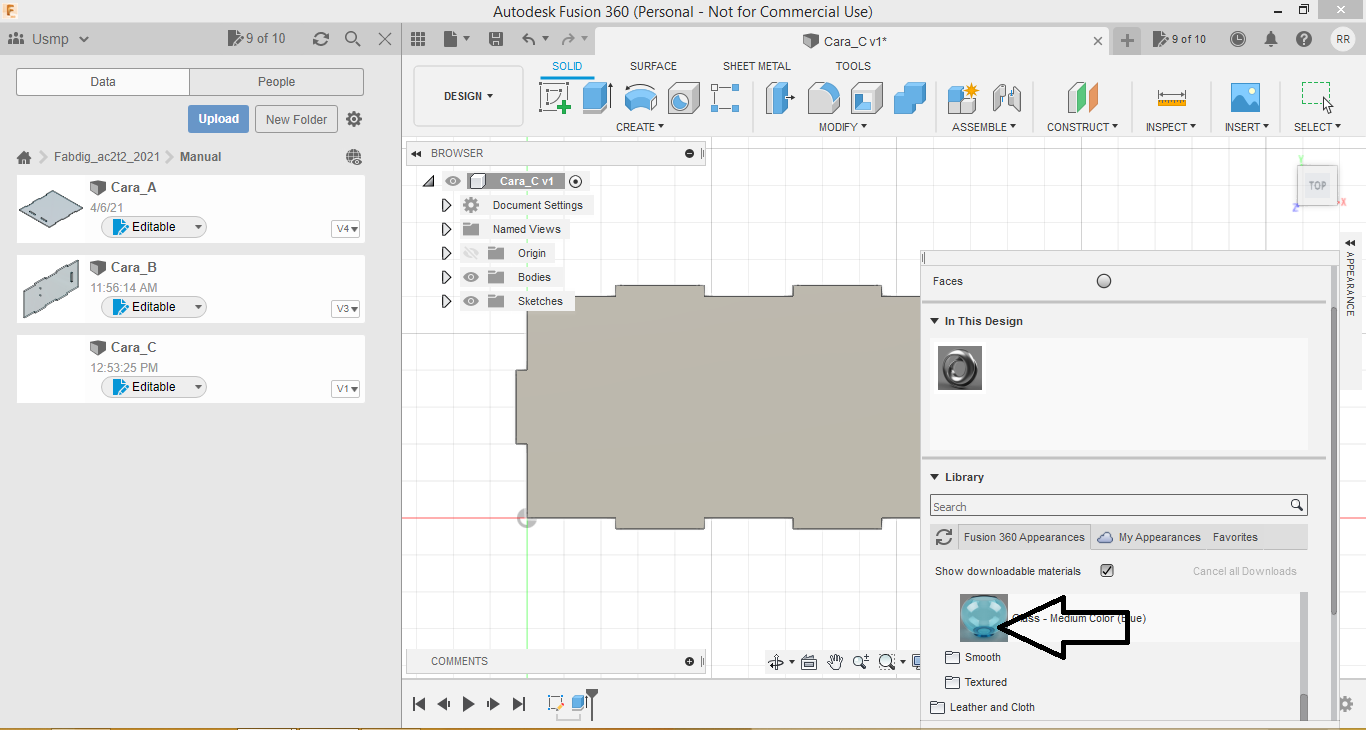Click the appearance library Search field
The height and width of the screenshot is (730, 1366).
pos(1108,507)
